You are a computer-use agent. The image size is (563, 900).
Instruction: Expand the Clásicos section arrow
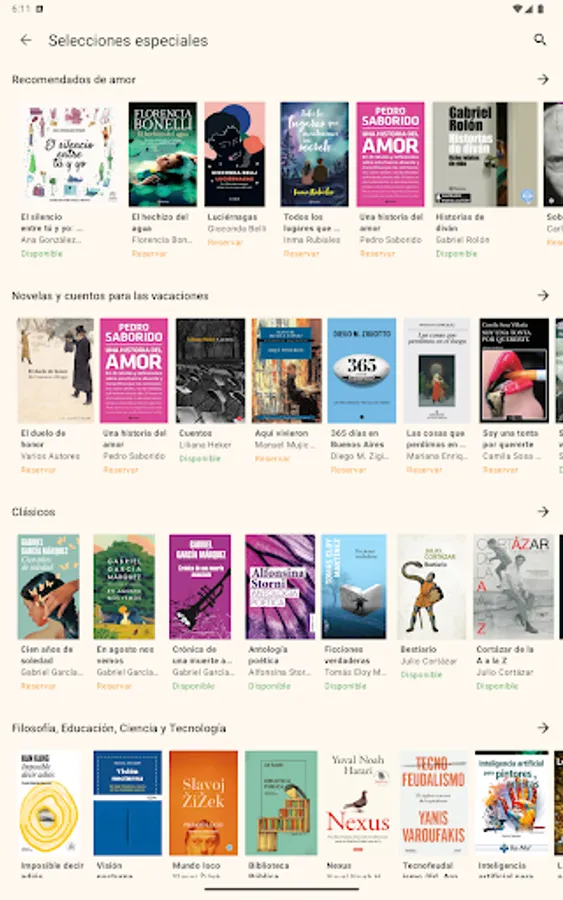(543, 511)
